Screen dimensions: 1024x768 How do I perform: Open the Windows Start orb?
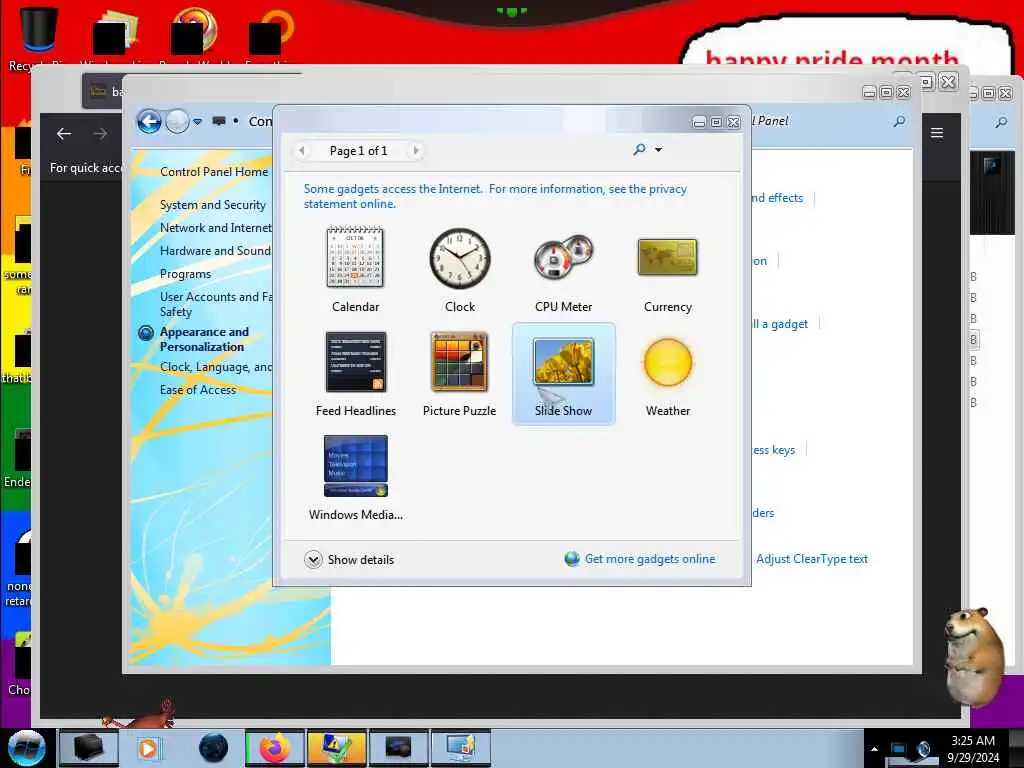27,748
